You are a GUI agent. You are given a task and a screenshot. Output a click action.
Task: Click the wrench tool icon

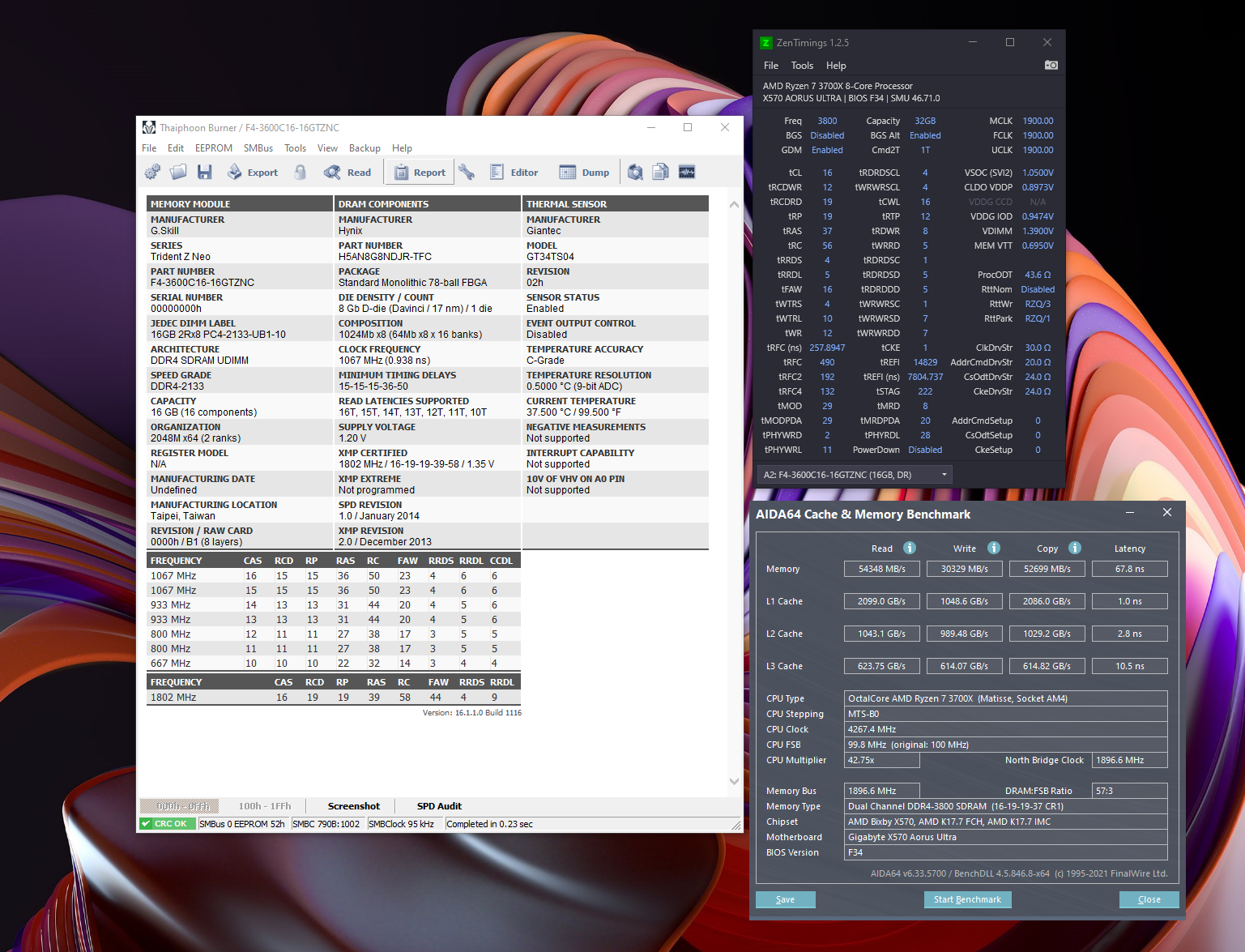[x=467, y=172]
